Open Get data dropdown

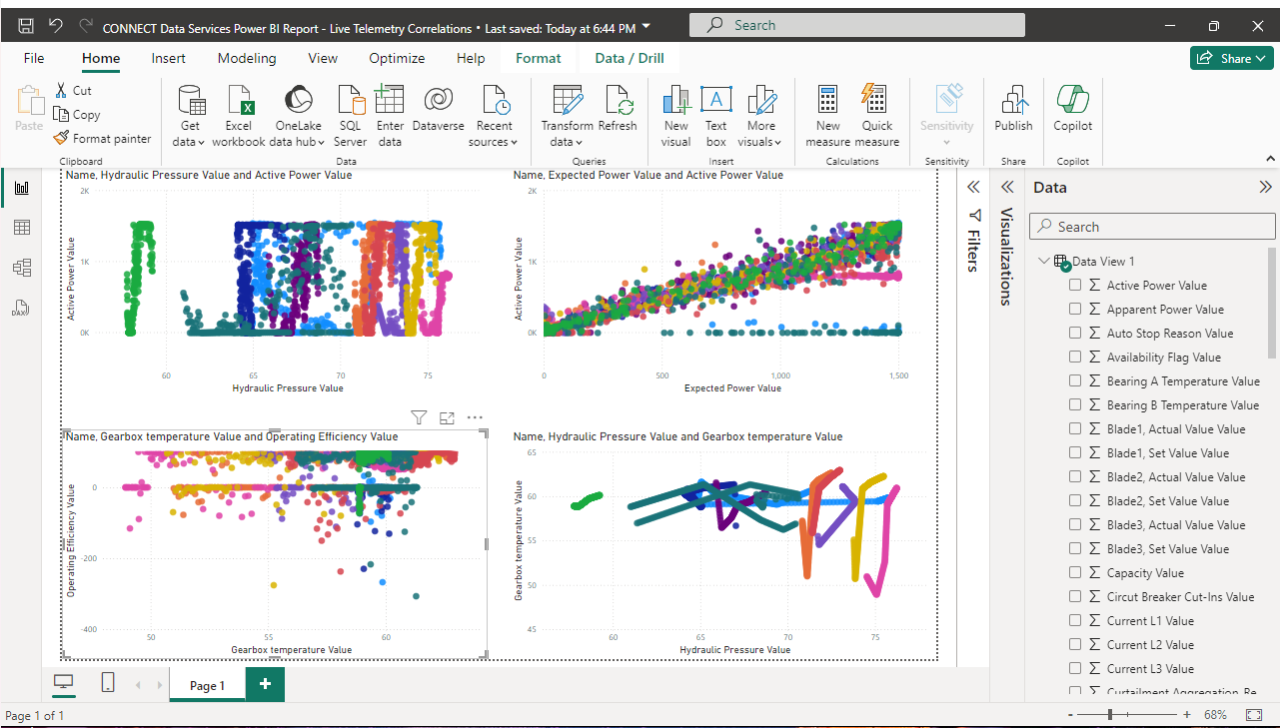[x=189, y=116]
